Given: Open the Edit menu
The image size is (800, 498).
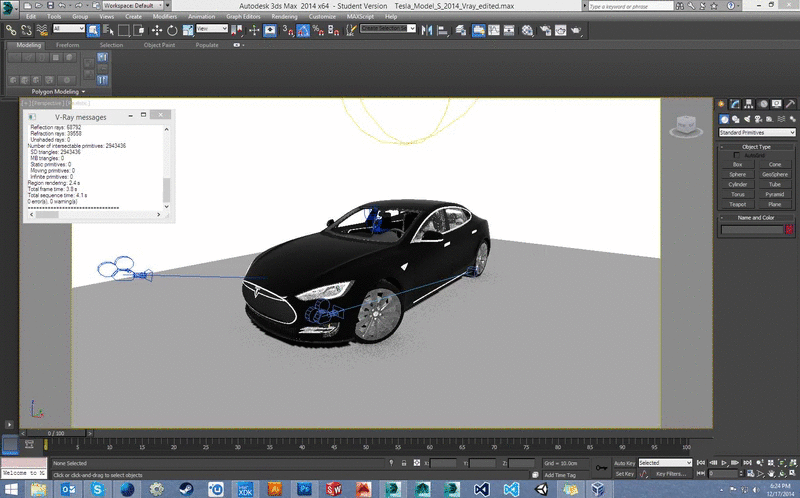Looking at the screenshot, I should [x=31, y=16].
